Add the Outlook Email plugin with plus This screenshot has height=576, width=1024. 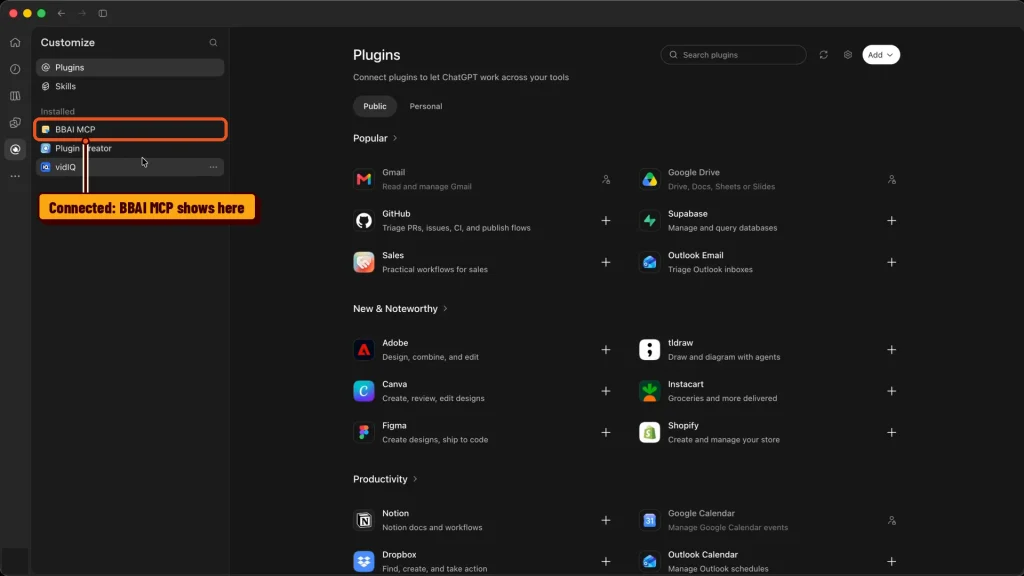pos(891,263)
